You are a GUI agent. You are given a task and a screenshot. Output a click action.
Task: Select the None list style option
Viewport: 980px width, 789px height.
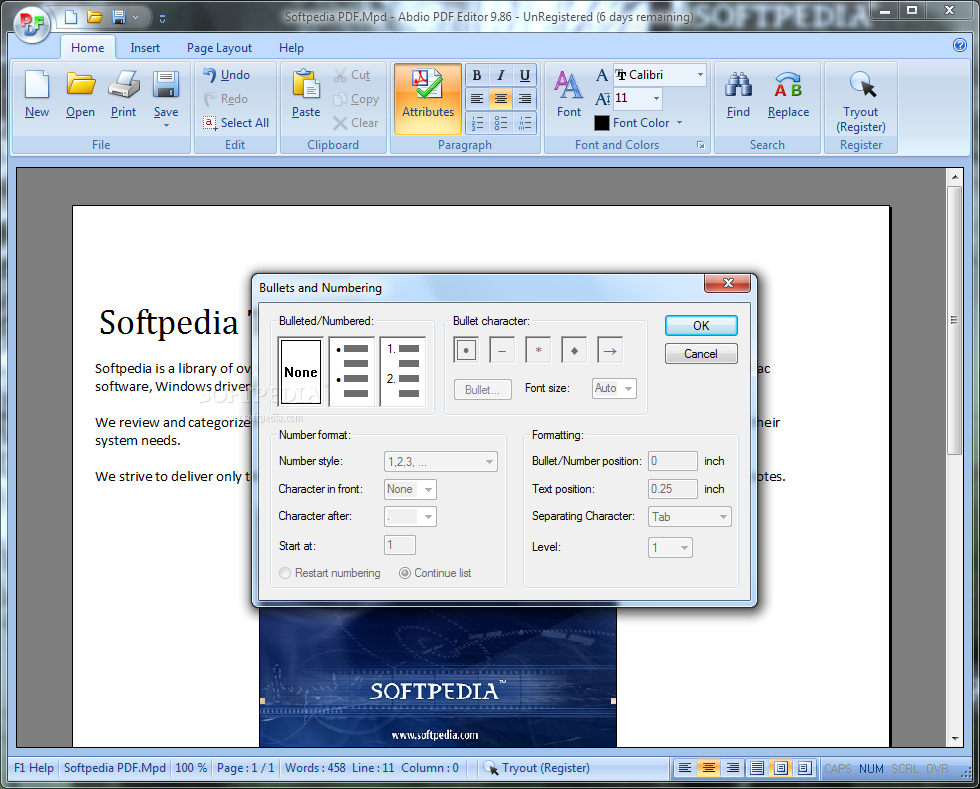click(301, 372)
